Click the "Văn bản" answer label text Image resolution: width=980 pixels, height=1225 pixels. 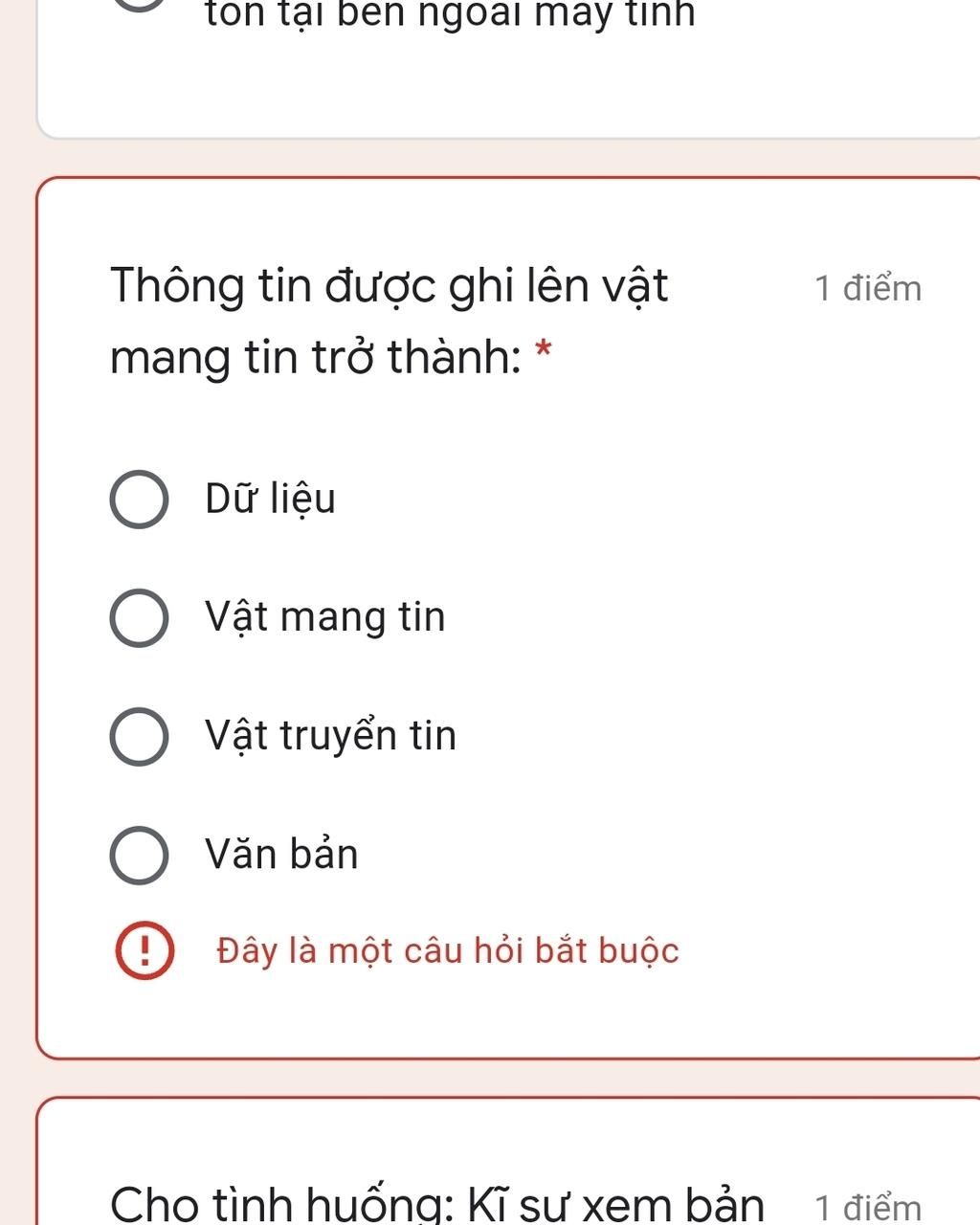[x=281, y=855]
